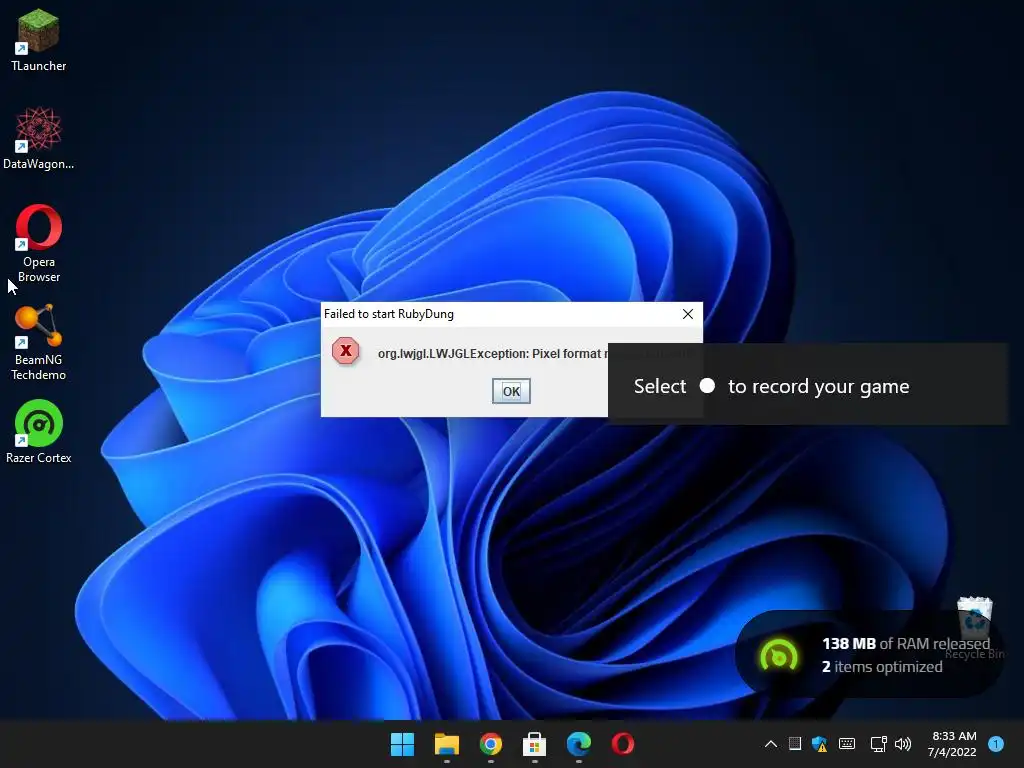Screen dimensions: 1024x768
Task: Open the notification center badge
Action: (x=996, y=744)
